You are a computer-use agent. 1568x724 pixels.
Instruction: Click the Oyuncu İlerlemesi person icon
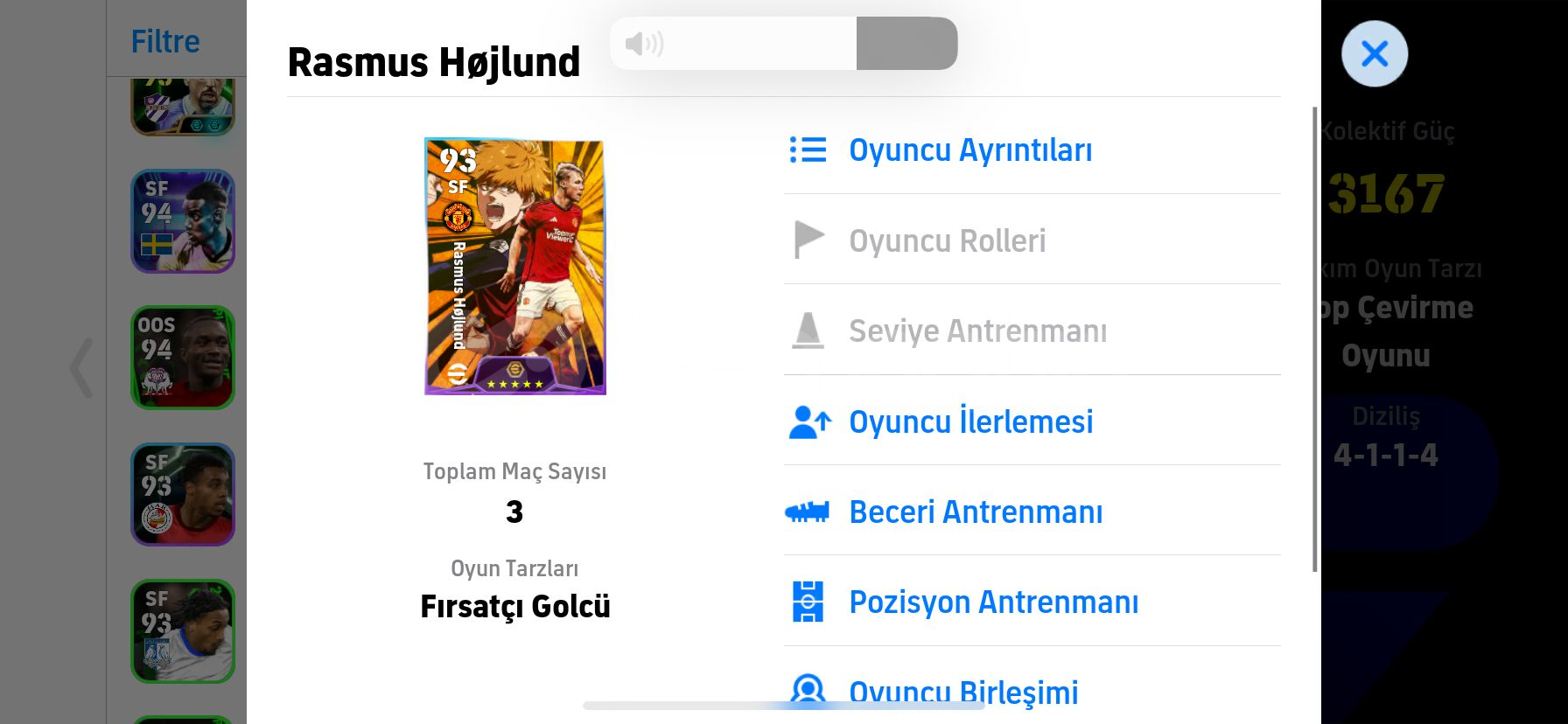click(809, 421)
